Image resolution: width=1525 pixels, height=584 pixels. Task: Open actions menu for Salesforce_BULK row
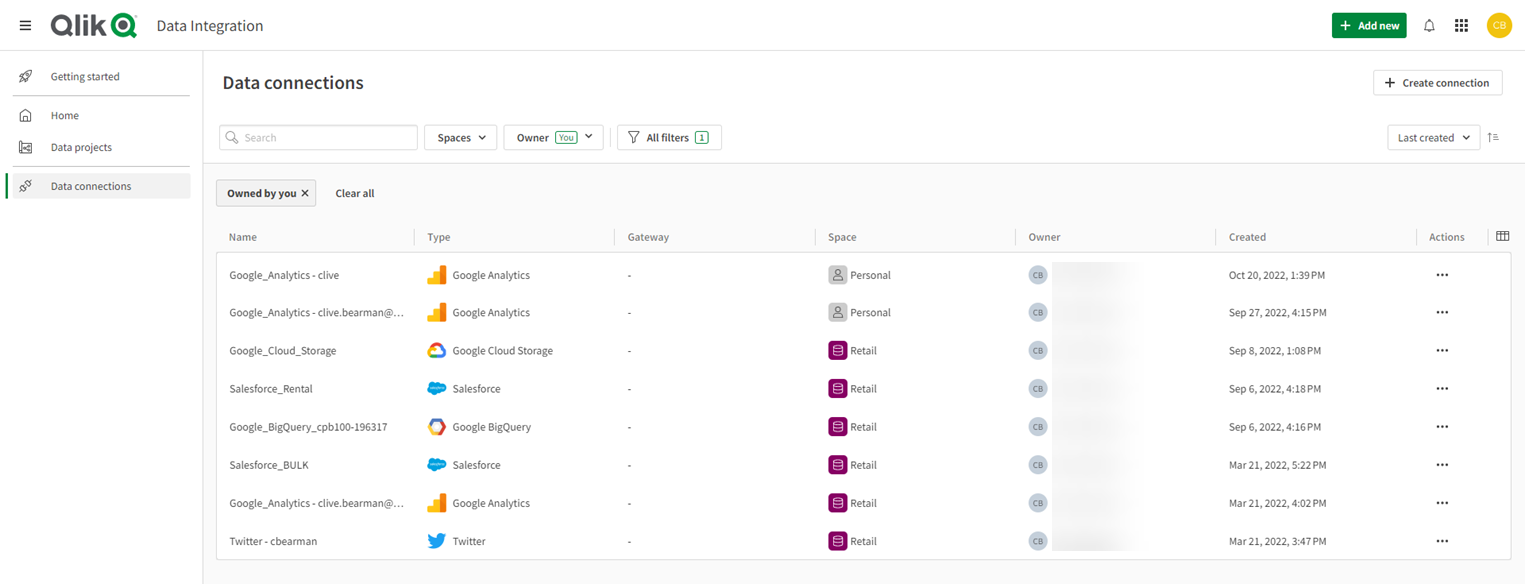pos(1441,465)
